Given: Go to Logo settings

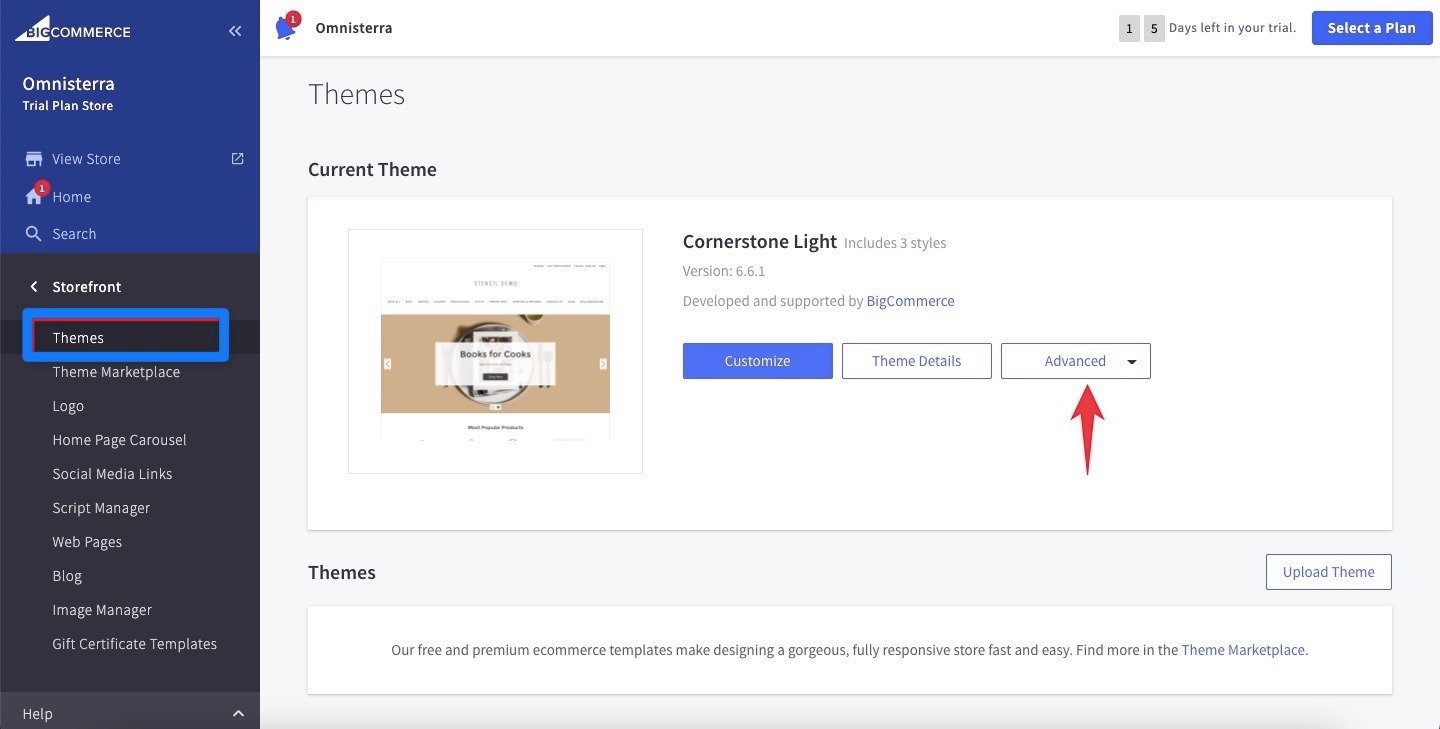Looking at the screenshot, I should click(x=68, y=406).
